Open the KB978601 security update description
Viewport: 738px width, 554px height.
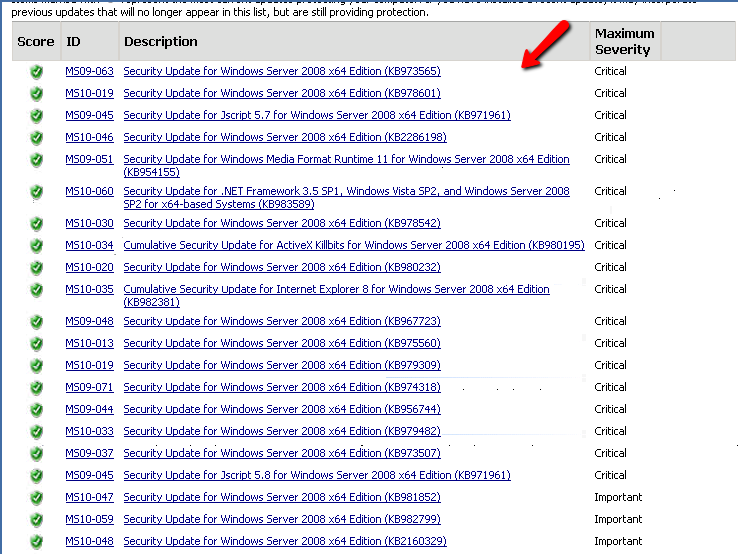[x=282, y=93]
